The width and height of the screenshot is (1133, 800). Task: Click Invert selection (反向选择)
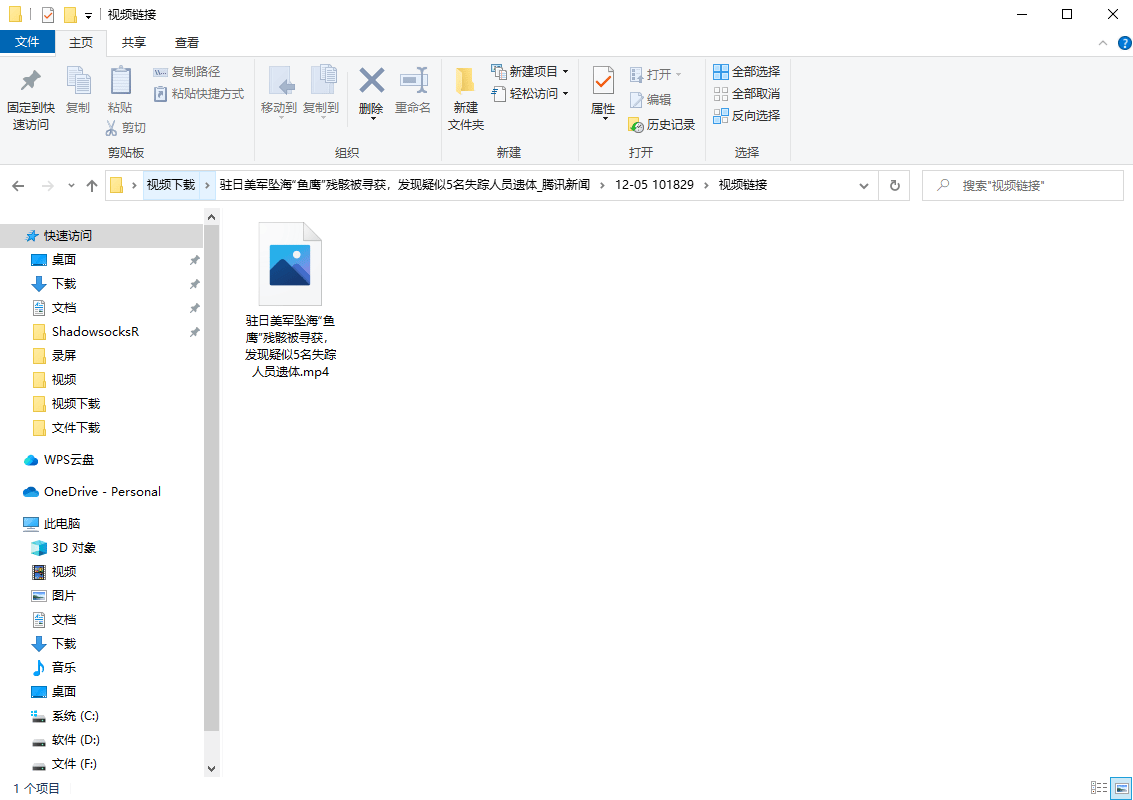point(746,116)
